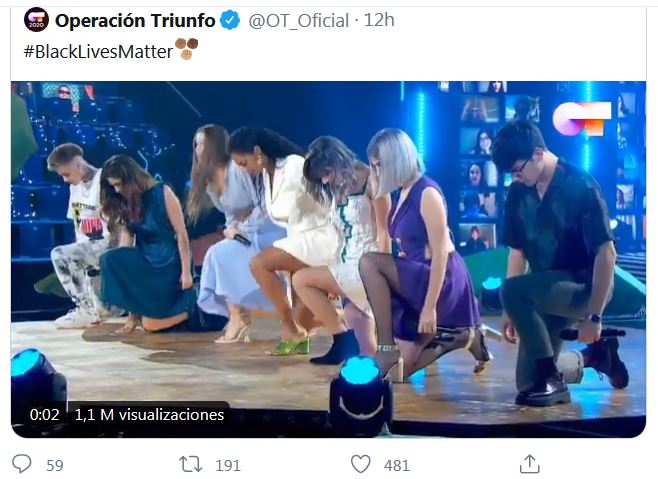Open the #BlackLivesMatter hashtag
658x479 pixels.
97,50
